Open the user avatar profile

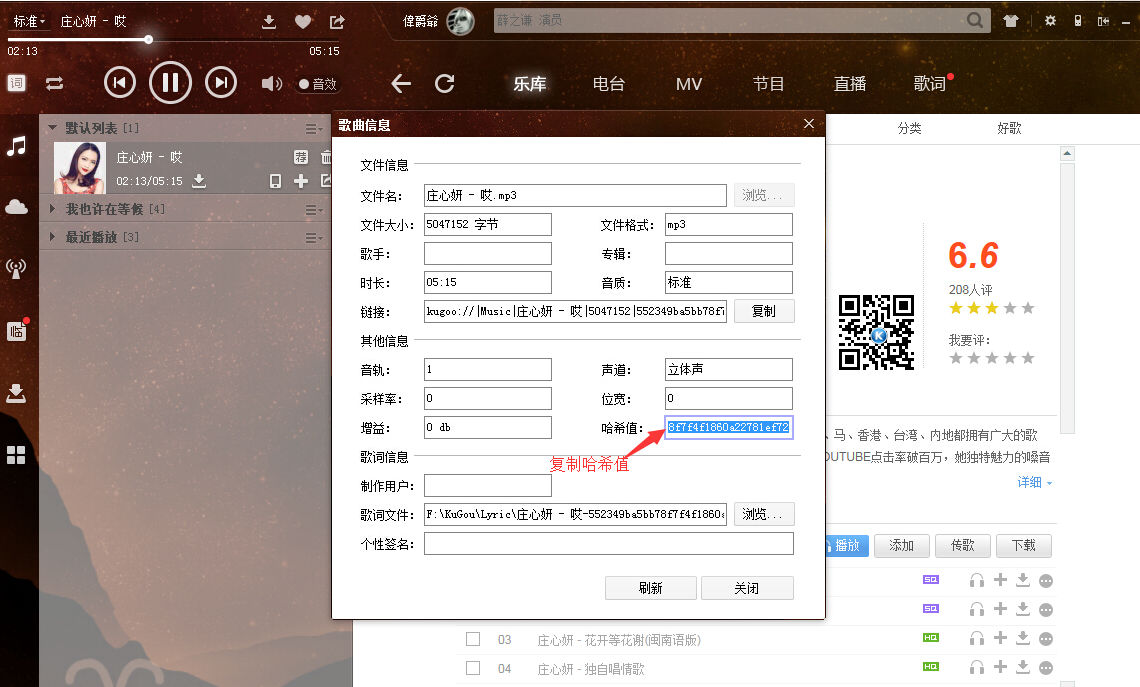click(x=459, y=21)
